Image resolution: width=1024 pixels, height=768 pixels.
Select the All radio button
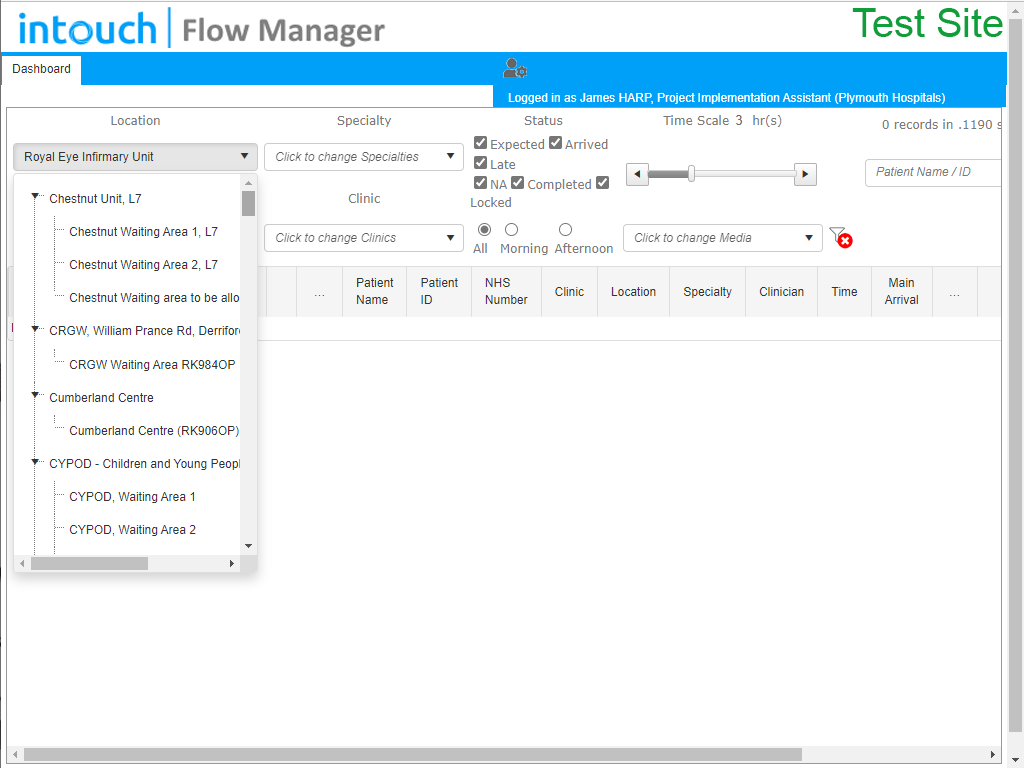tap(485, 229)
